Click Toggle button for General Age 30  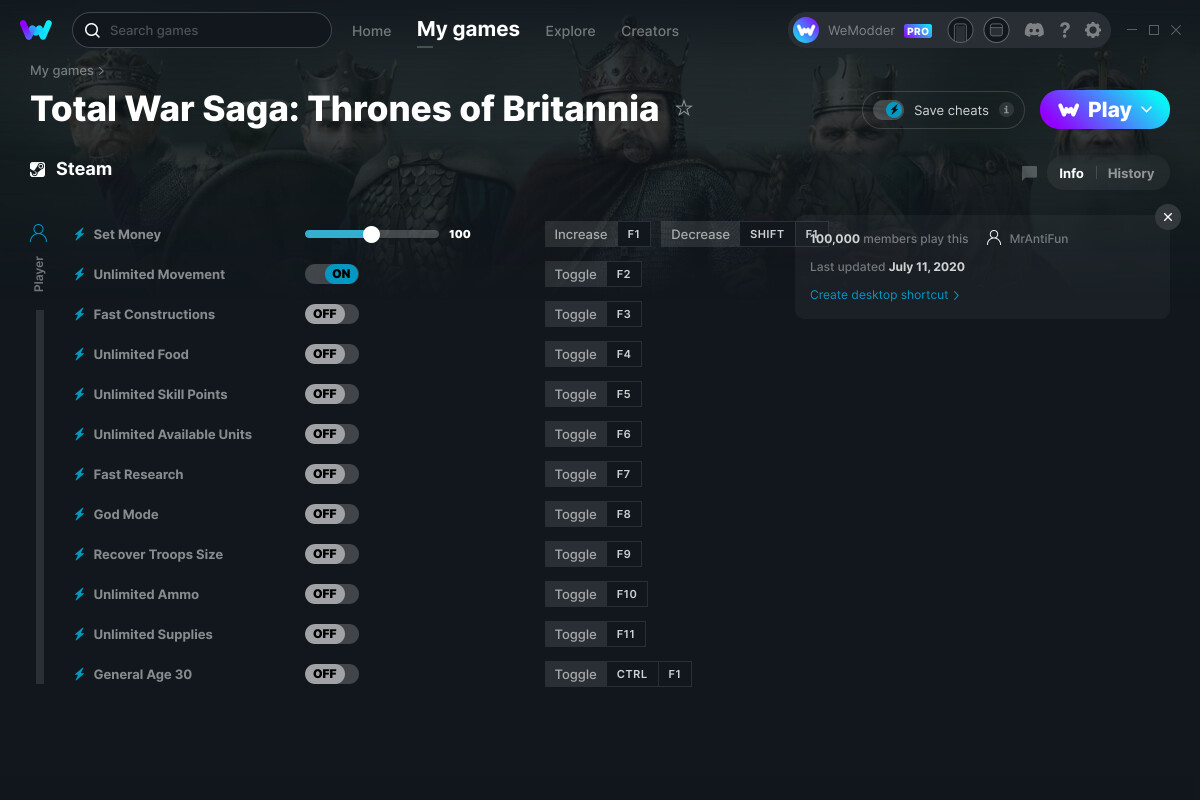[576, 674]
